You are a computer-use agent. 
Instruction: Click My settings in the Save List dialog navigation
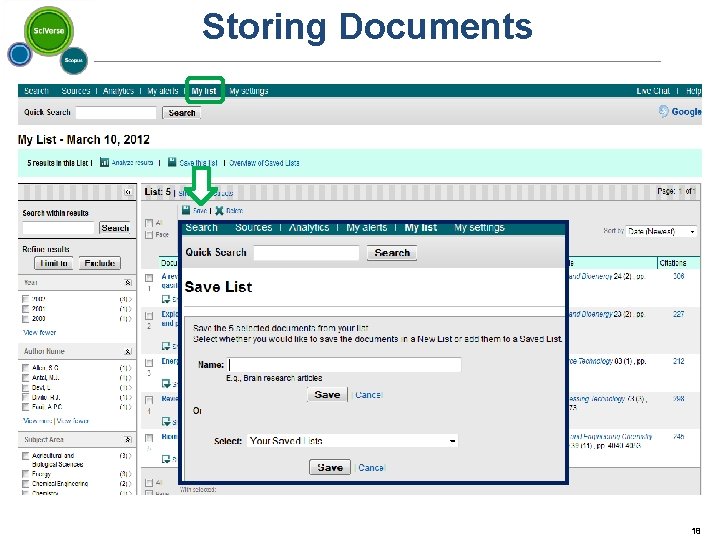pyautogui.click(x=479, y=227)
